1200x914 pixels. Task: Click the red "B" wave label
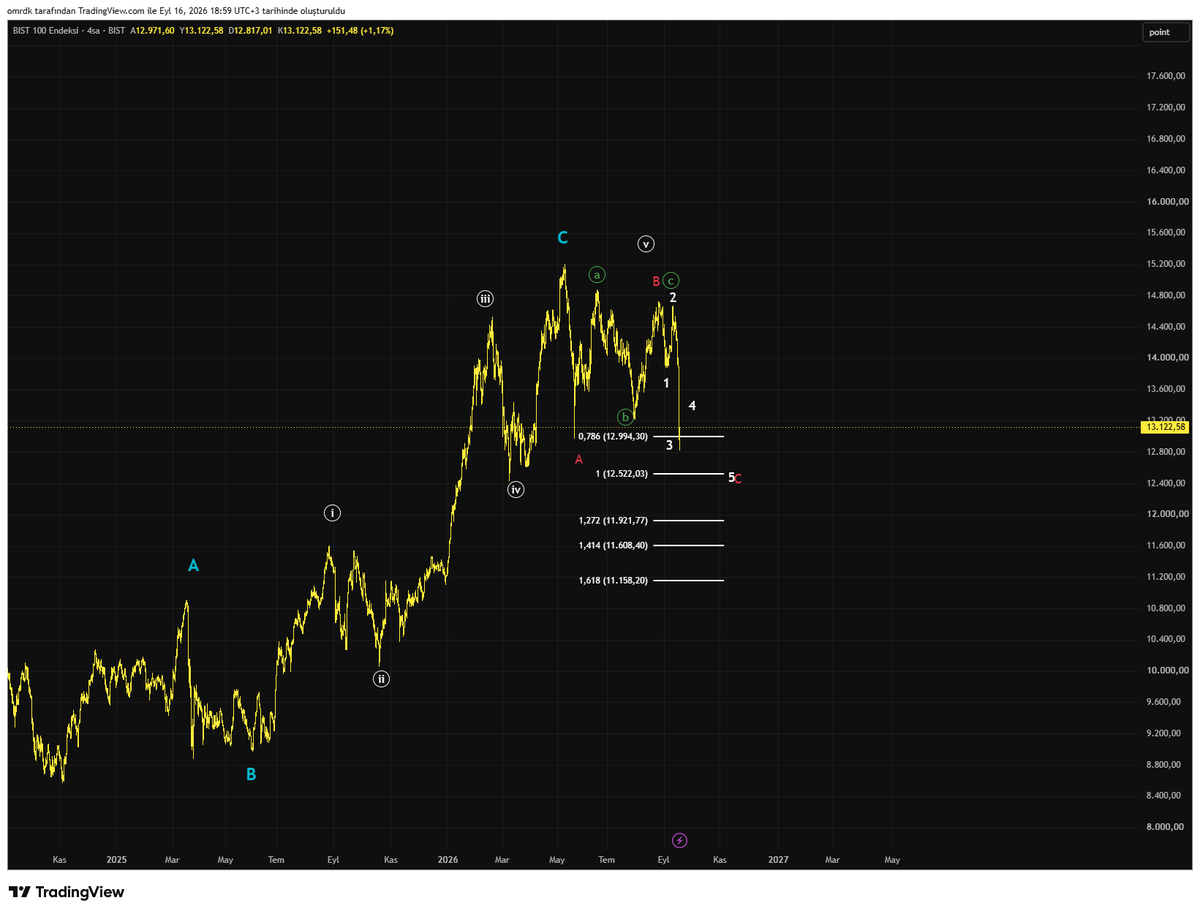656,281
